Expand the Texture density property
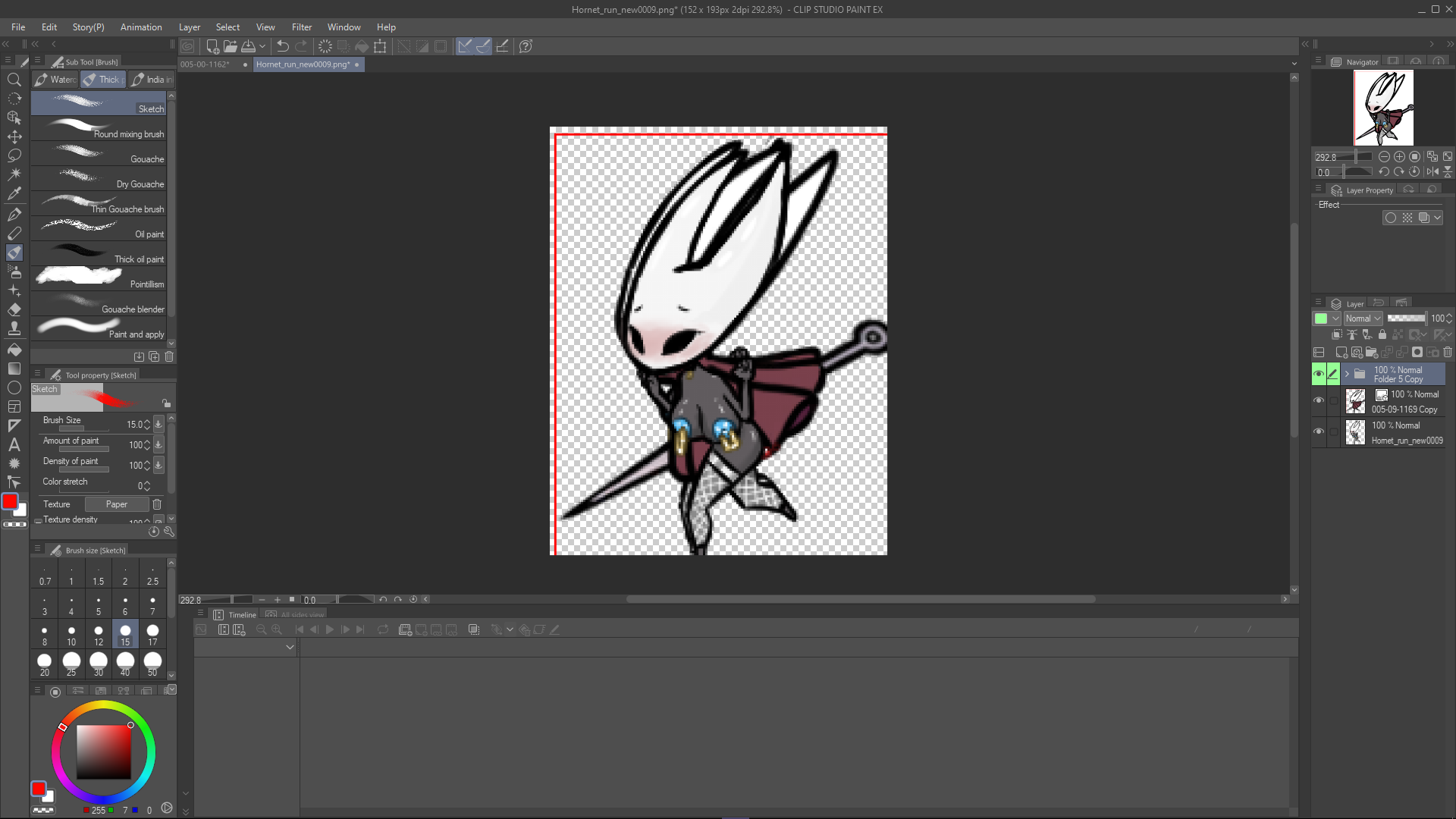This screenshot has width=1456, height=819. click(38, 520)
